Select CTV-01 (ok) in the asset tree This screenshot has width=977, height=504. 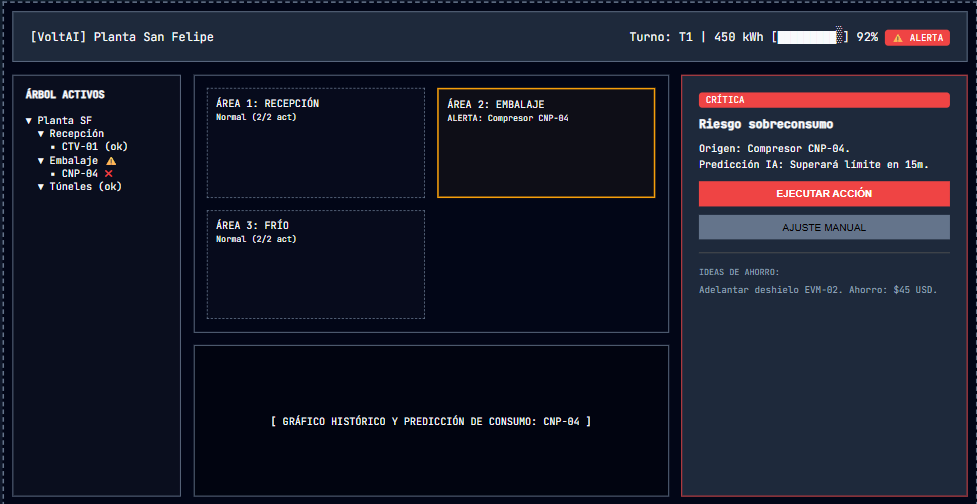click(x=95, y=147)
